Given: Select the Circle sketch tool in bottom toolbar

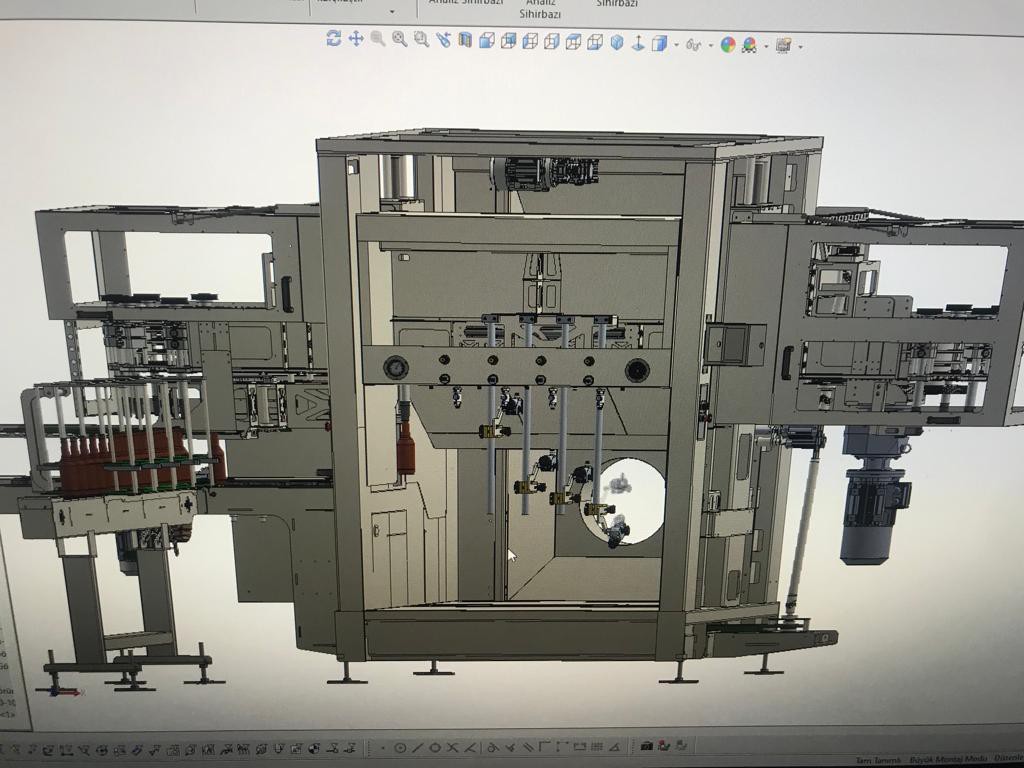Looking at the screenshot, I should tap(400, 748).
